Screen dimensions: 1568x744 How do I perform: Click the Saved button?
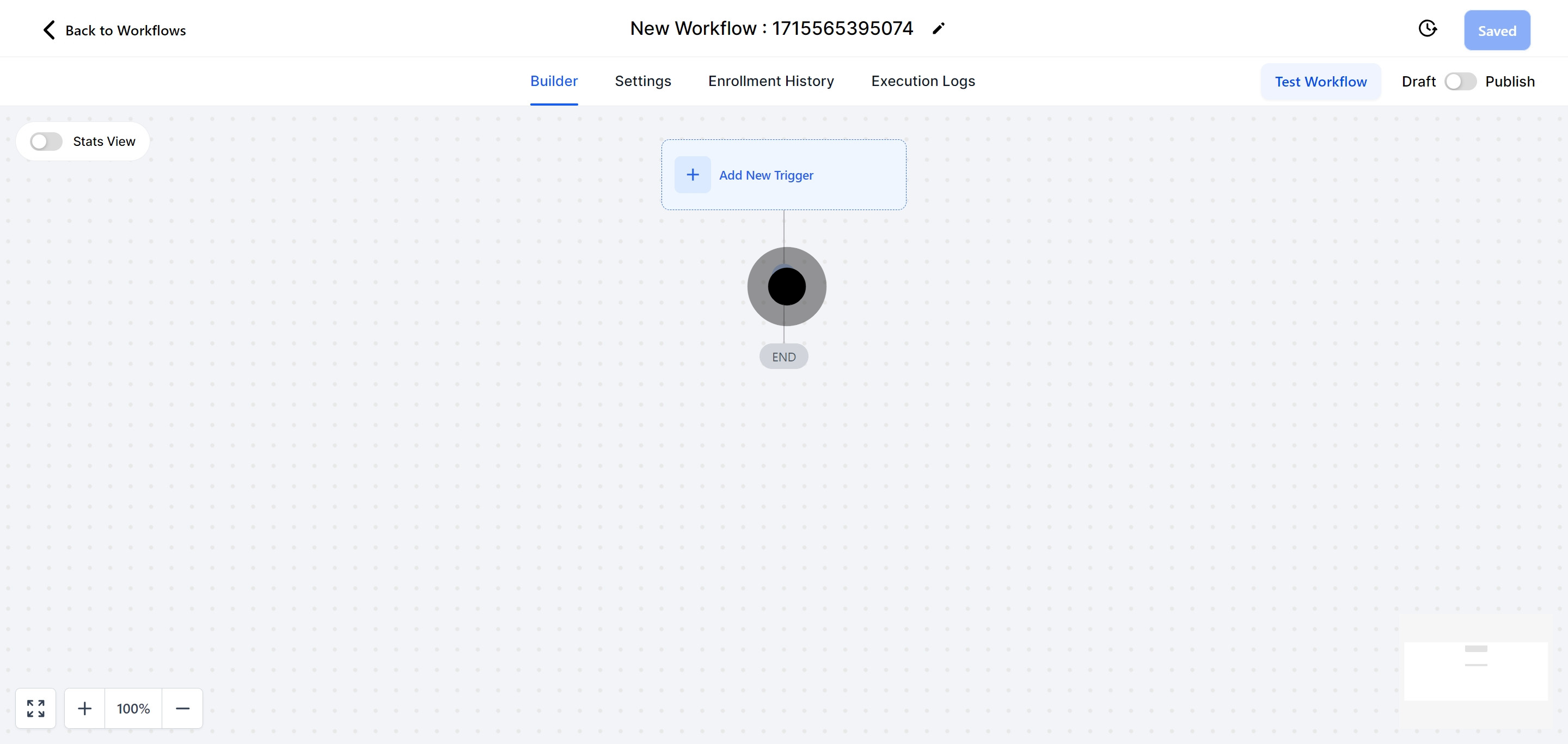pos(1497,30)
